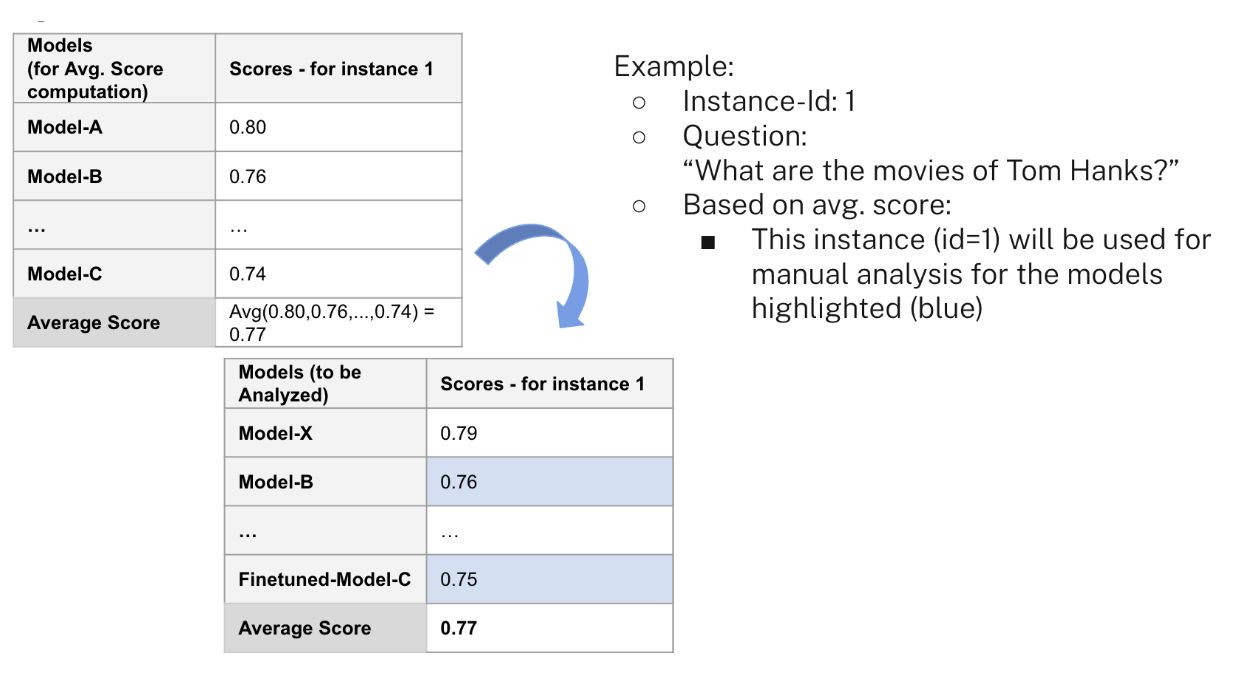Select the Model-B cell in top table
Image resolution: width=1258 pixels, height=678 pixels.
114,176
